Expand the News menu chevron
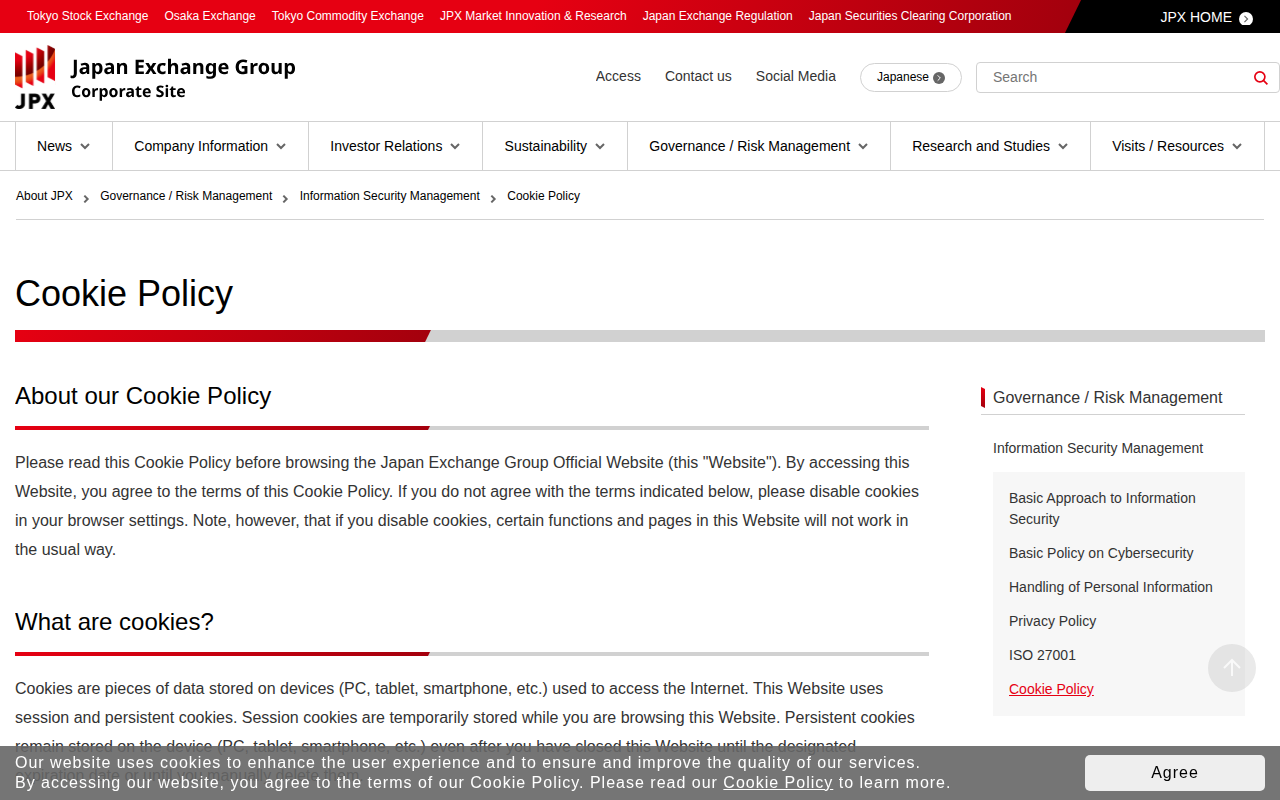Image resolution: width=1280 pixels, height=800 pixels. pyautogui.click(x=85, y=146)
